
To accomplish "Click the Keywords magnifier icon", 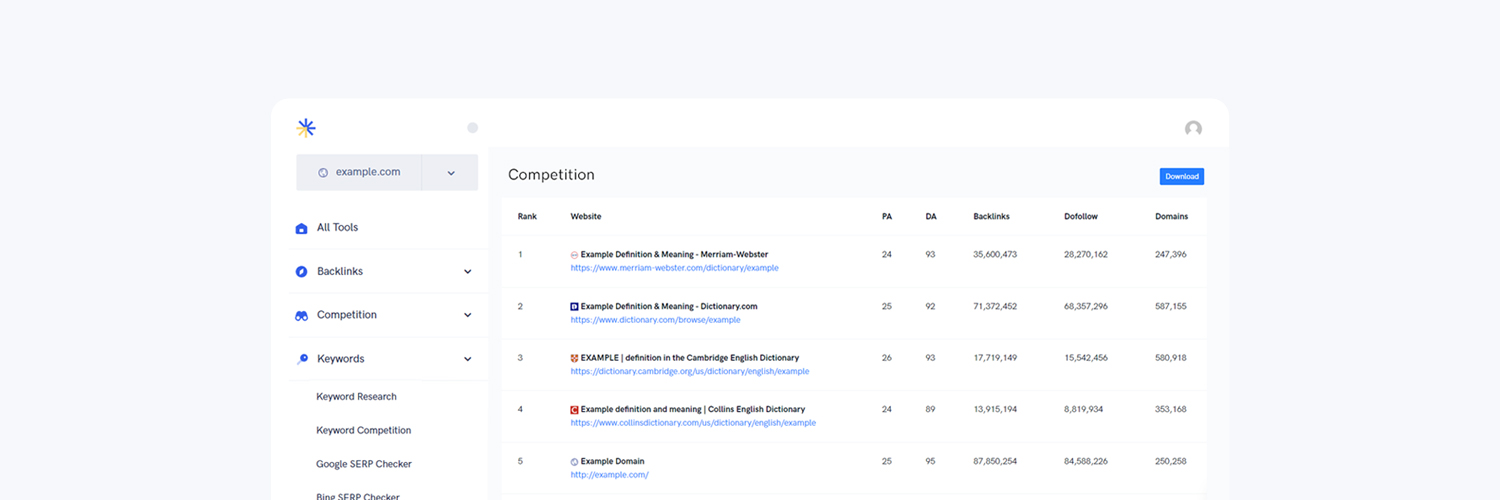I will 302,359.
